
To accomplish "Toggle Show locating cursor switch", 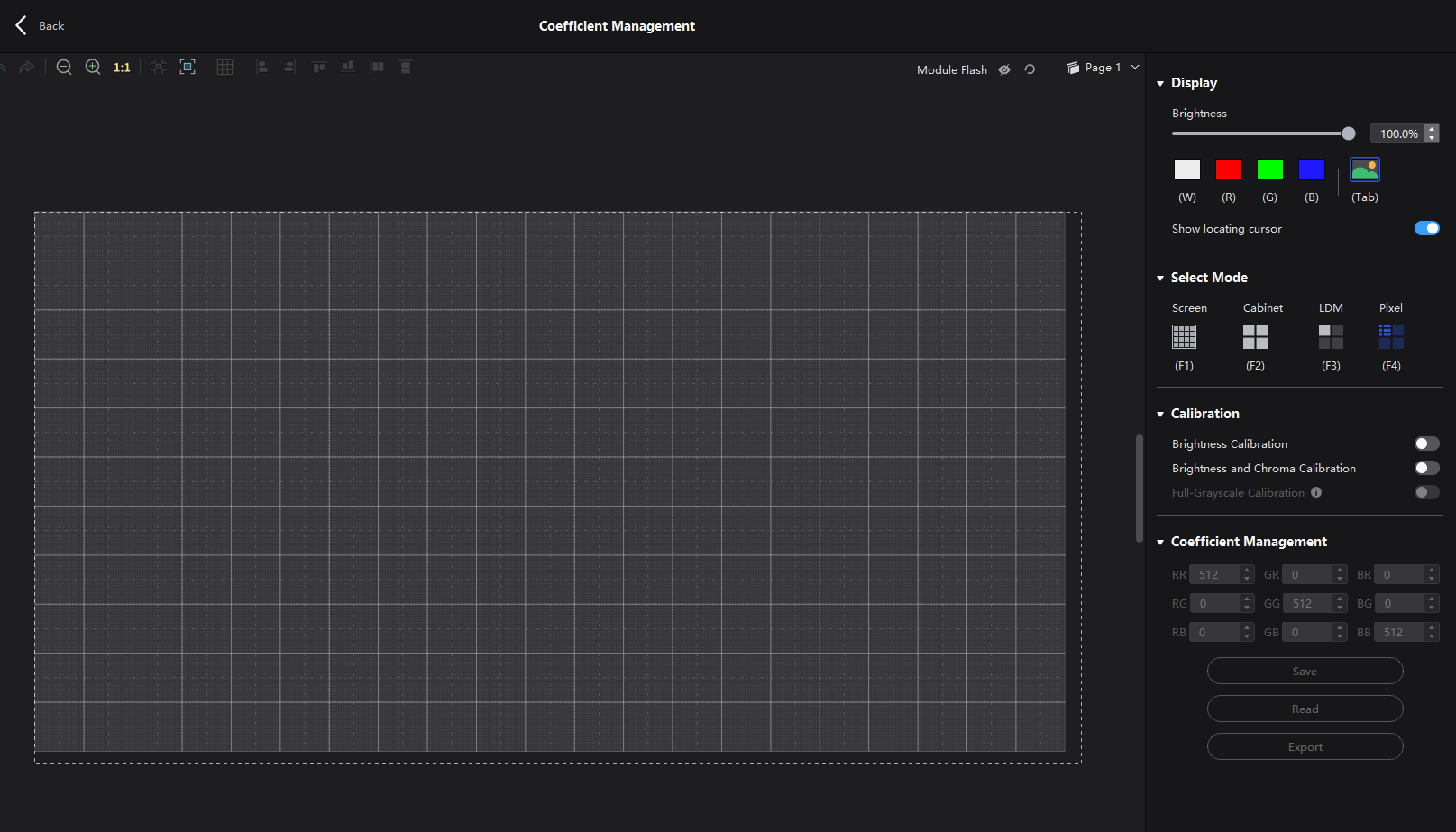I will click(x=1427, y=228).
